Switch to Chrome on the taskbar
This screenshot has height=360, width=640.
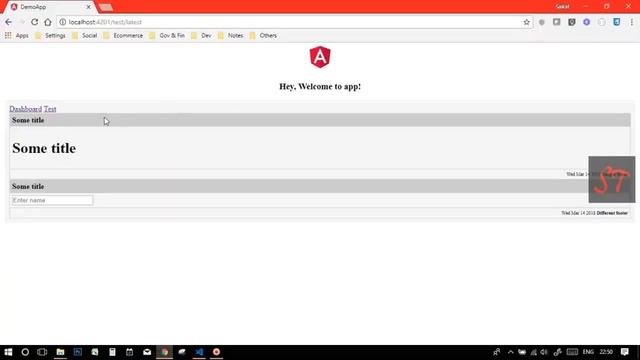coord(164,352)
